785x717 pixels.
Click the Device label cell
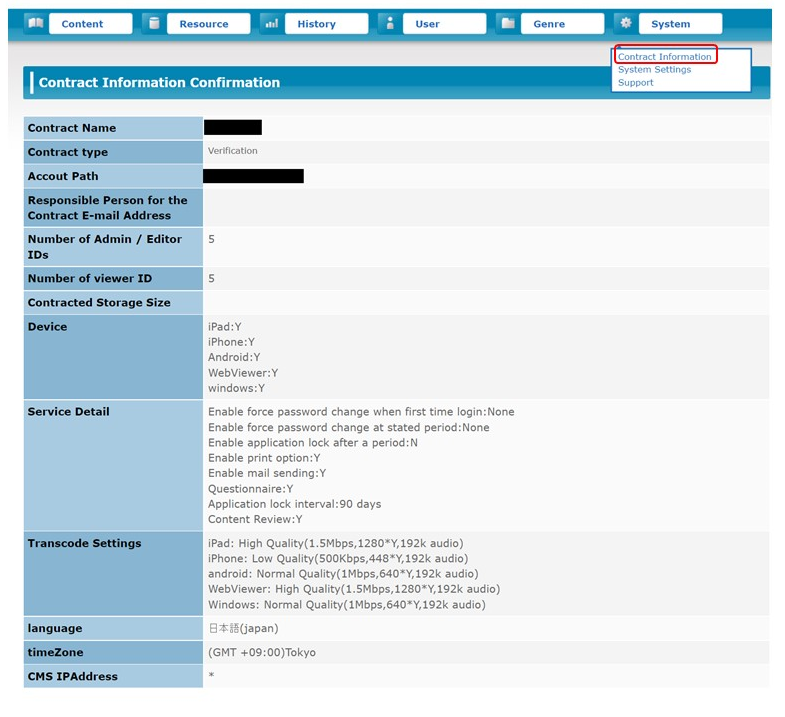(x=113, y=357)
